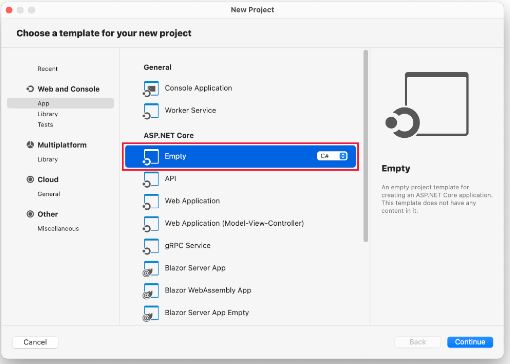Image resolution: width=510 pixels, height=364 pixels.
Task: Click the Cloud heading
Action: pyautogui.click(x=48, y=179)
